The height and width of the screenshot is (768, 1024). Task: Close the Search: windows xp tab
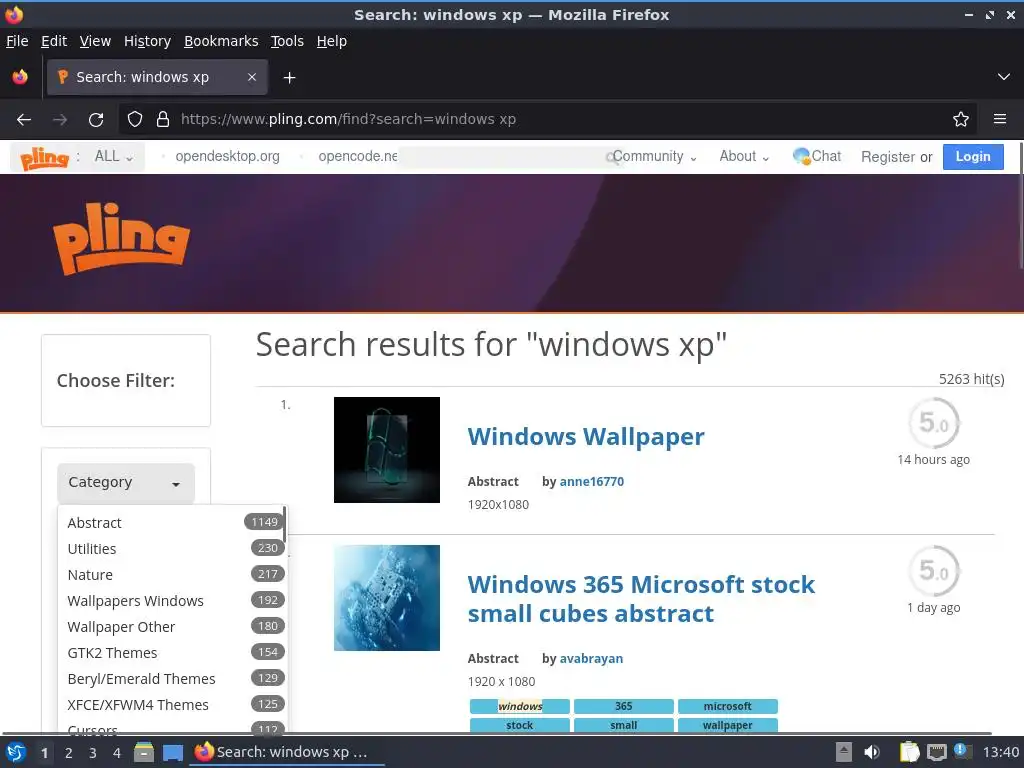[252, 77]
